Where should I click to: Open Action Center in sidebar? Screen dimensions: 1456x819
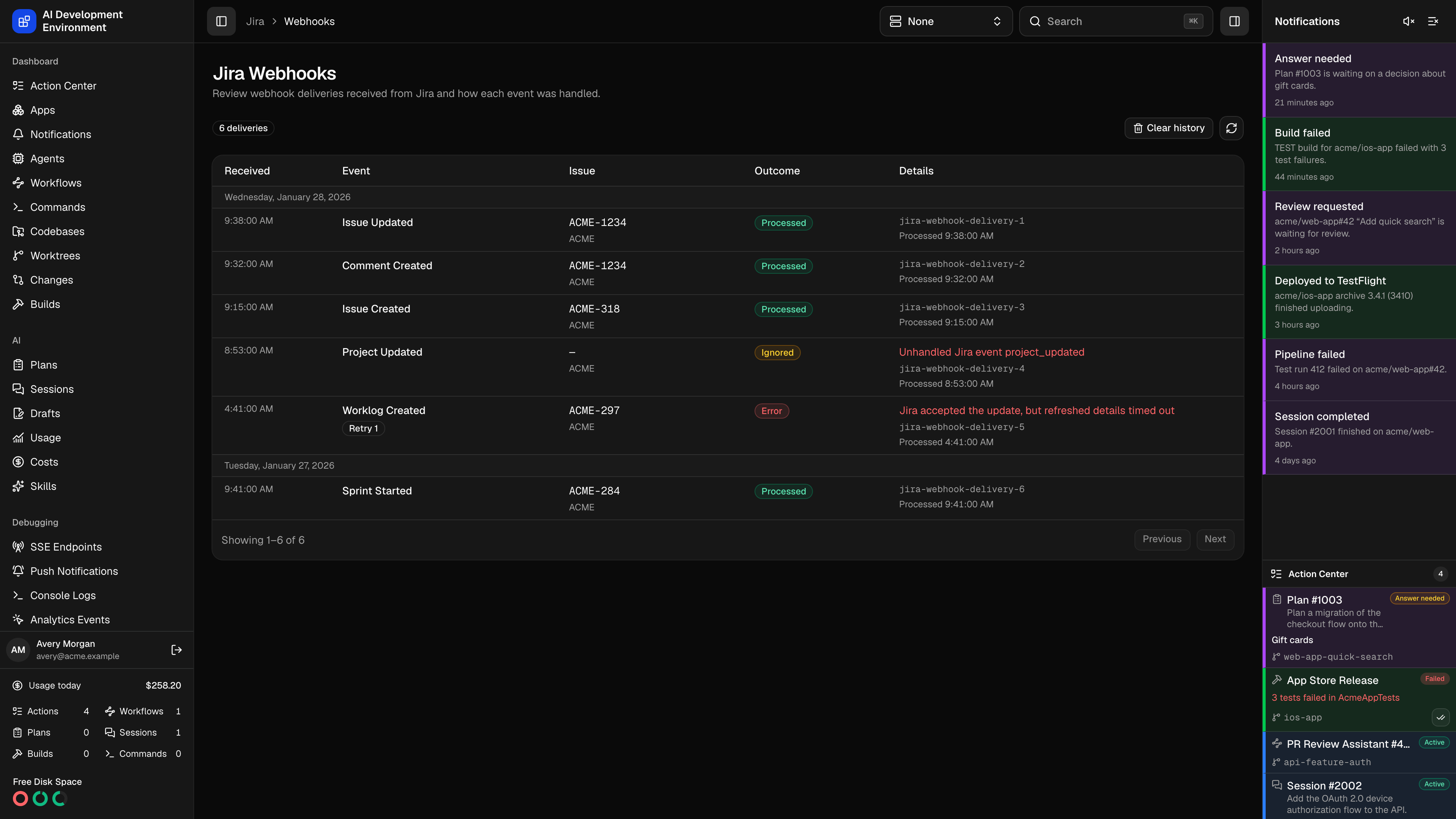pyautogui.click(x=97, y=86)
